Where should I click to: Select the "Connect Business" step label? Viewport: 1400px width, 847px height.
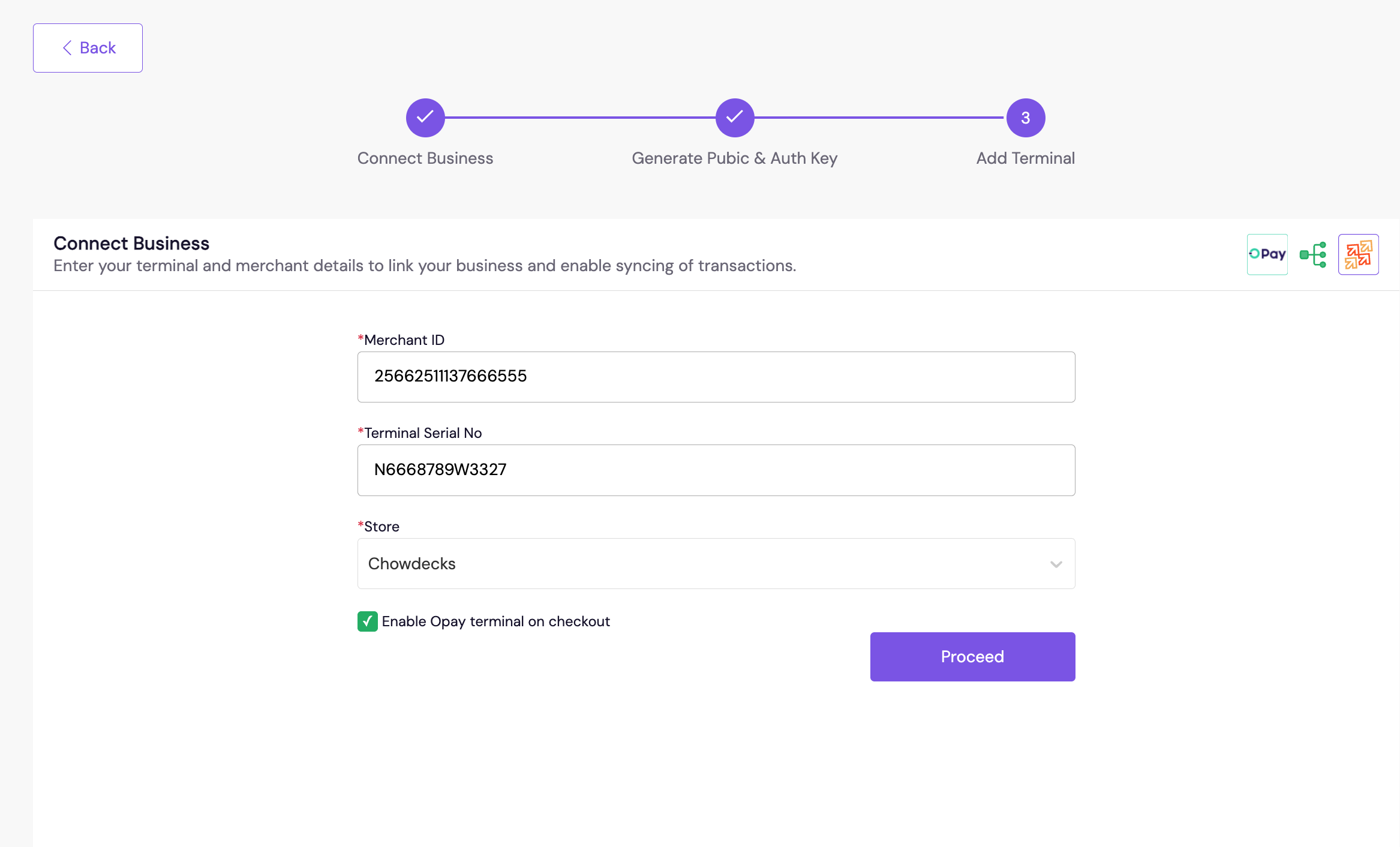coord(425,158)
